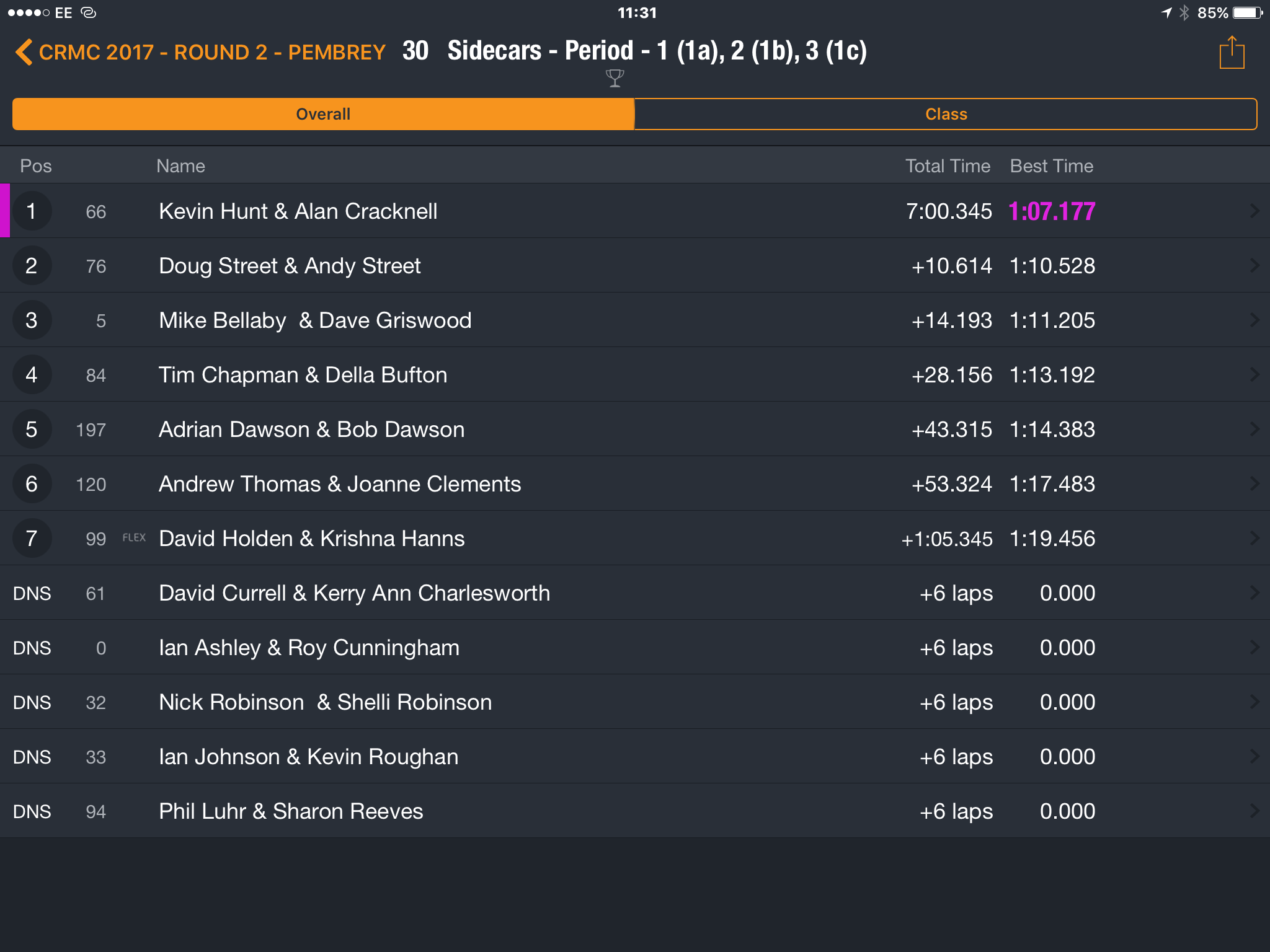Tap the position 1 circle badge

pos(32,211)
